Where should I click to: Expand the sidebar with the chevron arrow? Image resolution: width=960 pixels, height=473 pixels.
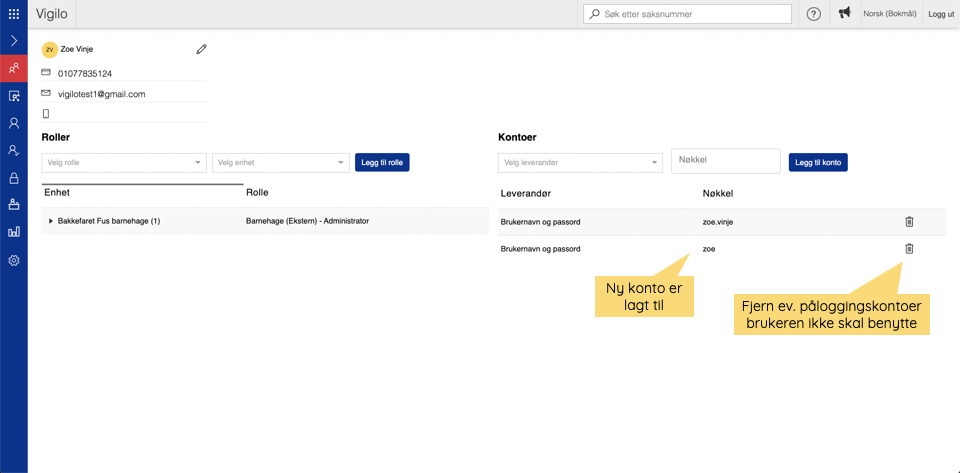pyautogui.click(x=14, y=41)
